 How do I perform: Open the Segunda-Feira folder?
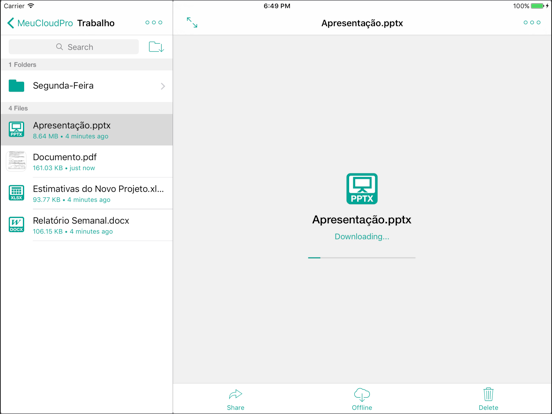[x=87, y=86]
